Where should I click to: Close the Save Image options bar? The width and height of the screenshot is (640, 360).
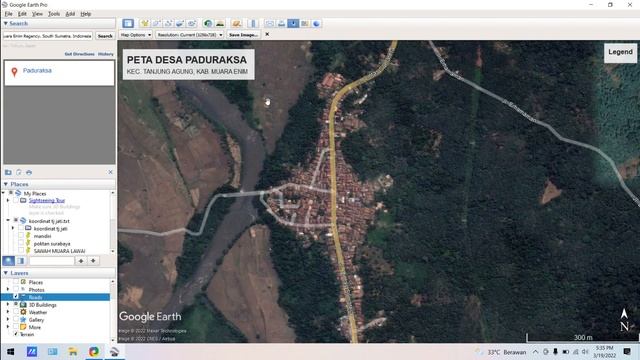pyautogui.click(x=267, y=34)
